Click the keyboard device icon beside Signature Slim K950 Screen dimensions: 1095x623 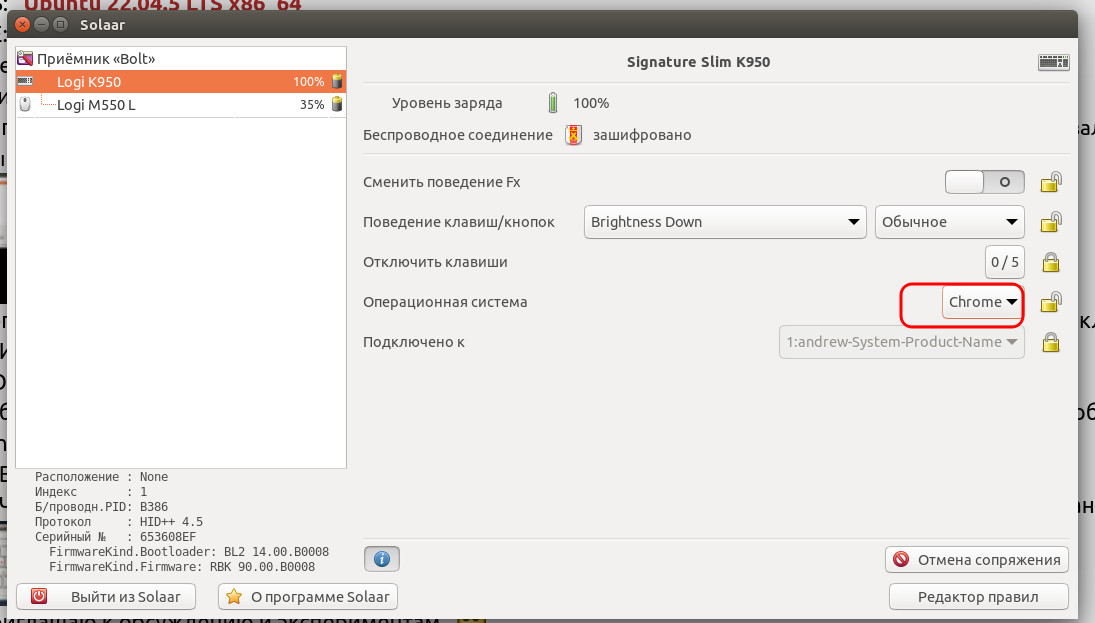tap(1053, 62)
